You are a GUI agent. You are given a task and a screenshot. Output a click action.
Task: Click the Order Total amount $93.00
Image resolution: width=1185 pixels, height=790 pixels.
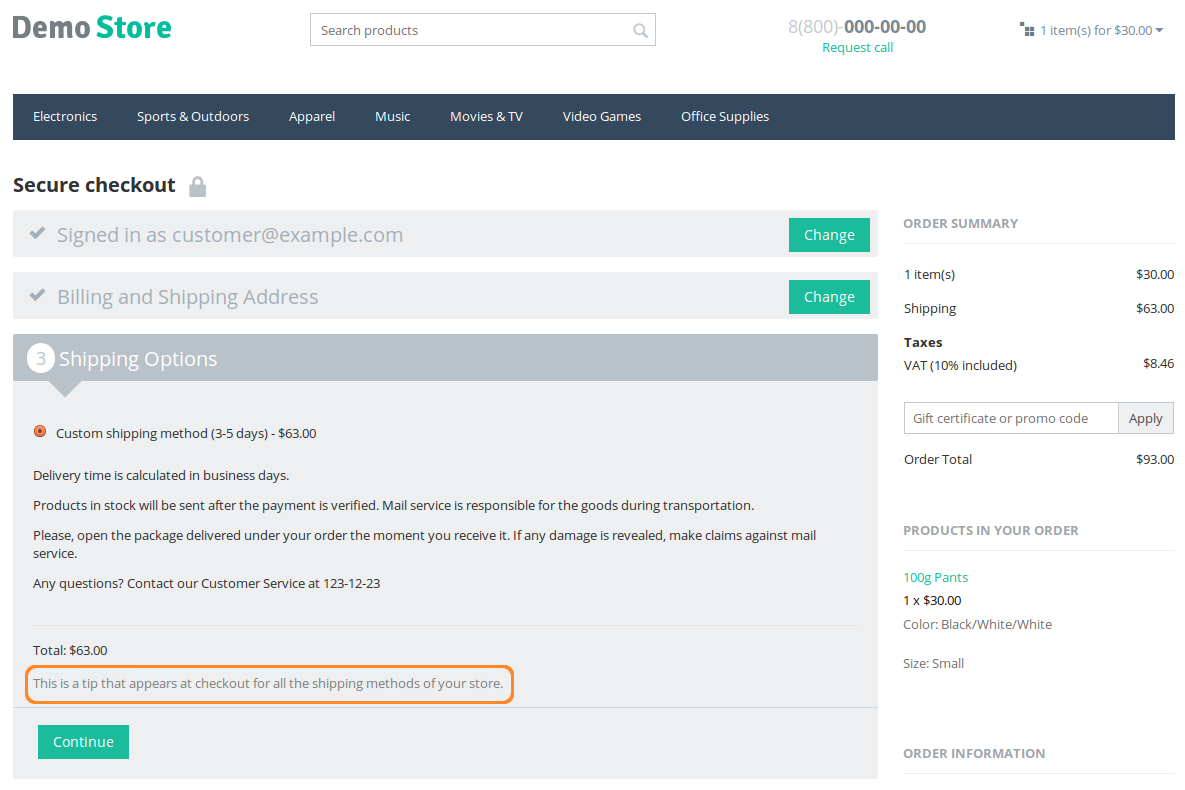point(1155,460)
